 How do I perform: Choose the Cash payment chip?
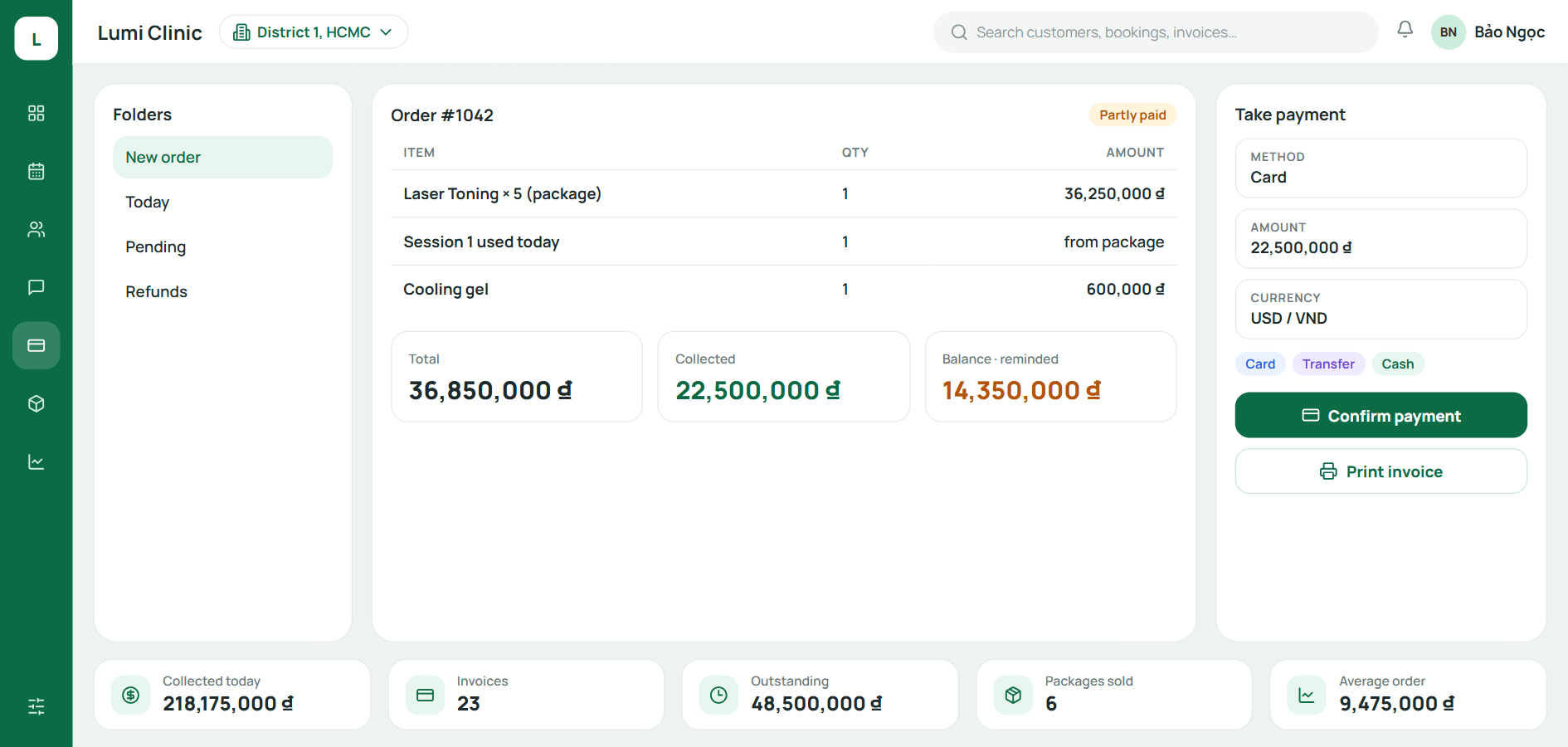(x=1398, y=364)
